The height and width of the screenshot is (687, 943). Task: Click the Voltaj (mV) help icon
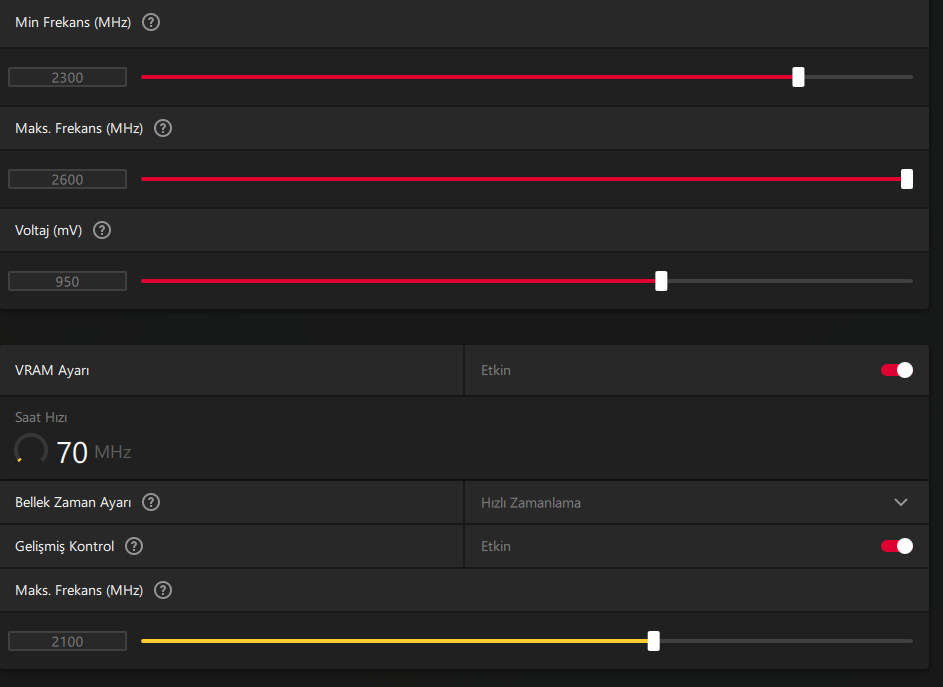[x=101, y=230]
